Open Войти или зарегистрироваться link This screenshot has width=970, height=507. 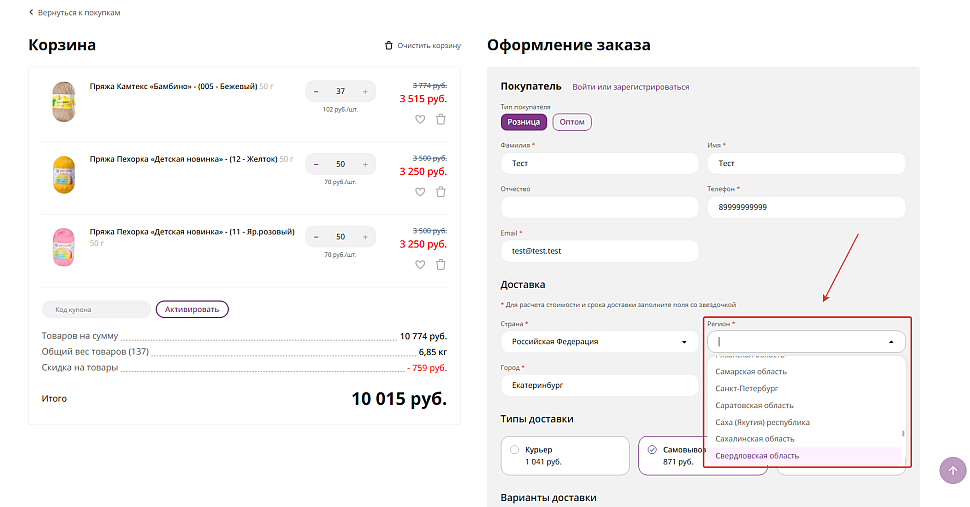click(630, 87)
